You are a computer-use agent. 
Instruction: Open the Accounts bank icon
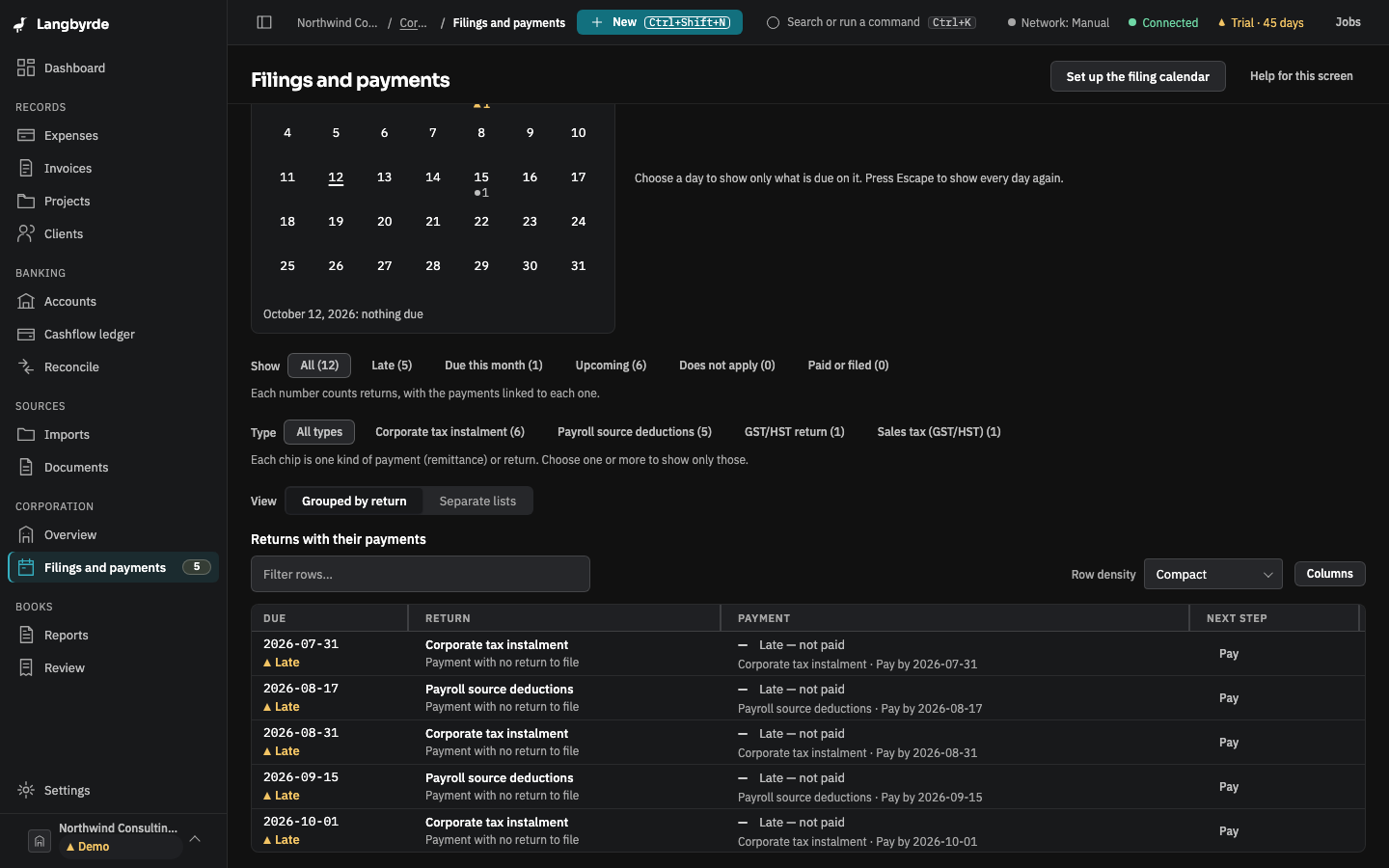[x=26, y=301]
